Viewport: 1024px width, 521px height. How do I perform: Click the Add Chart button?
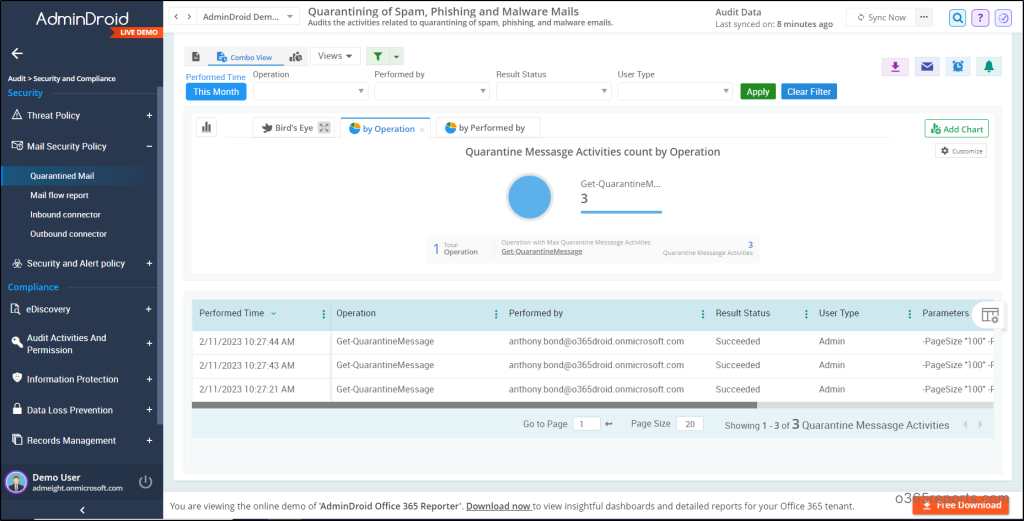(956, 129)
